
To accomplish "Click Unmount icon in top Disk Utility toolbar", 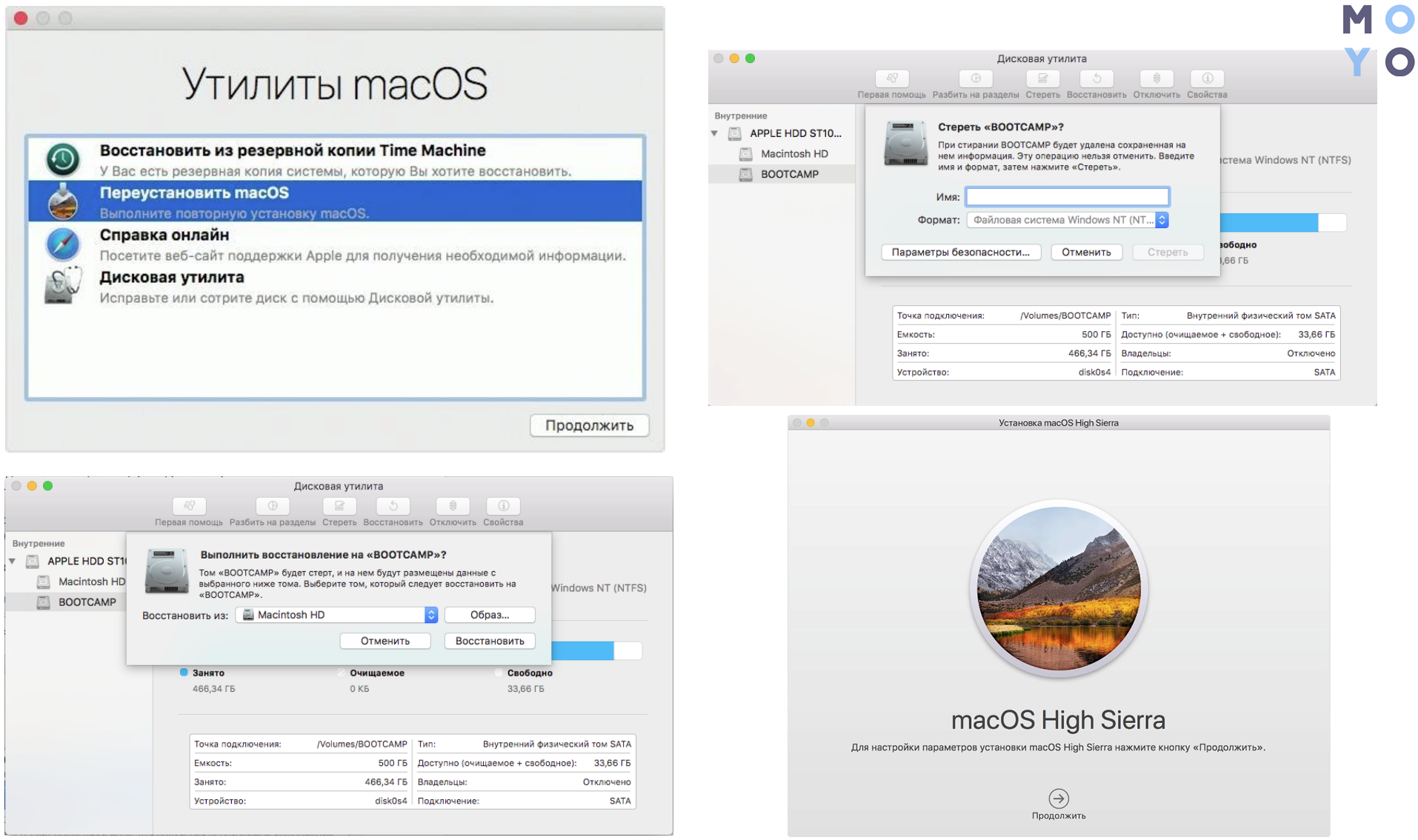I will pos(1156,79).
